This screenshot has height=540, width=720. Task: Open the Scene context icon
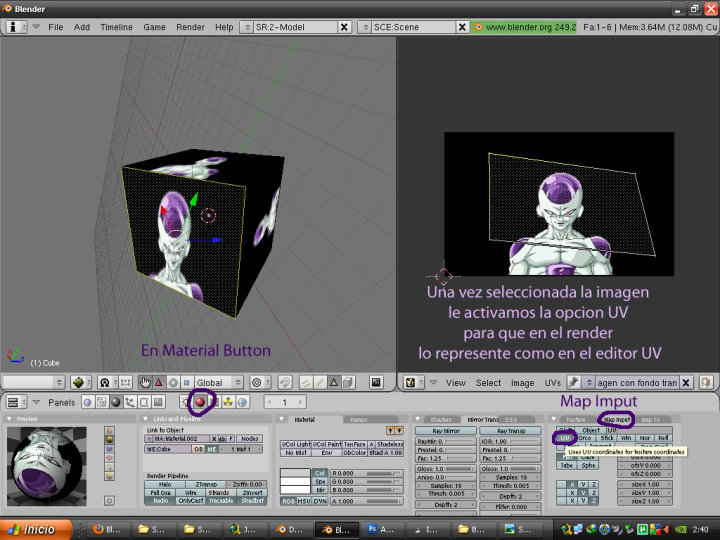coord(158,402)
